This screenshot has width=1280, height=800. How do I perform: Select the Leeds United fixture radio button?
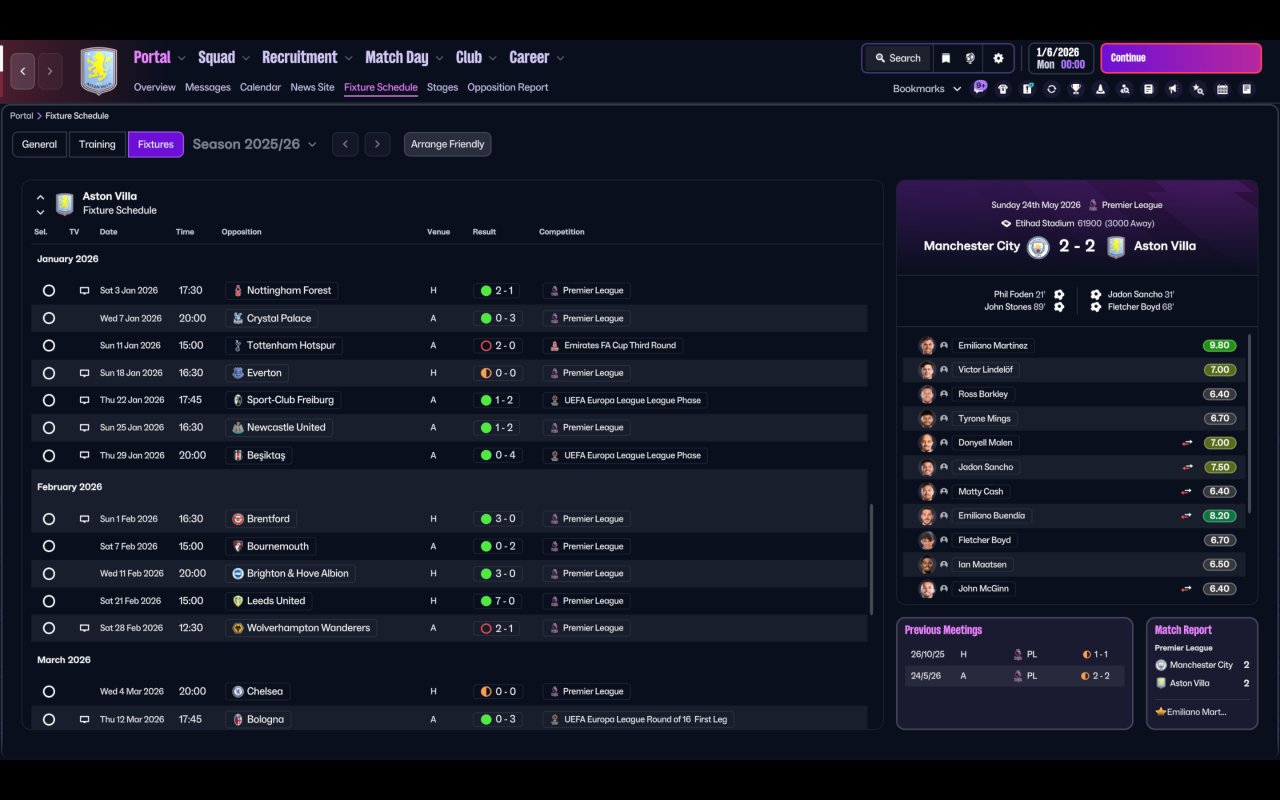pos(48,601)
